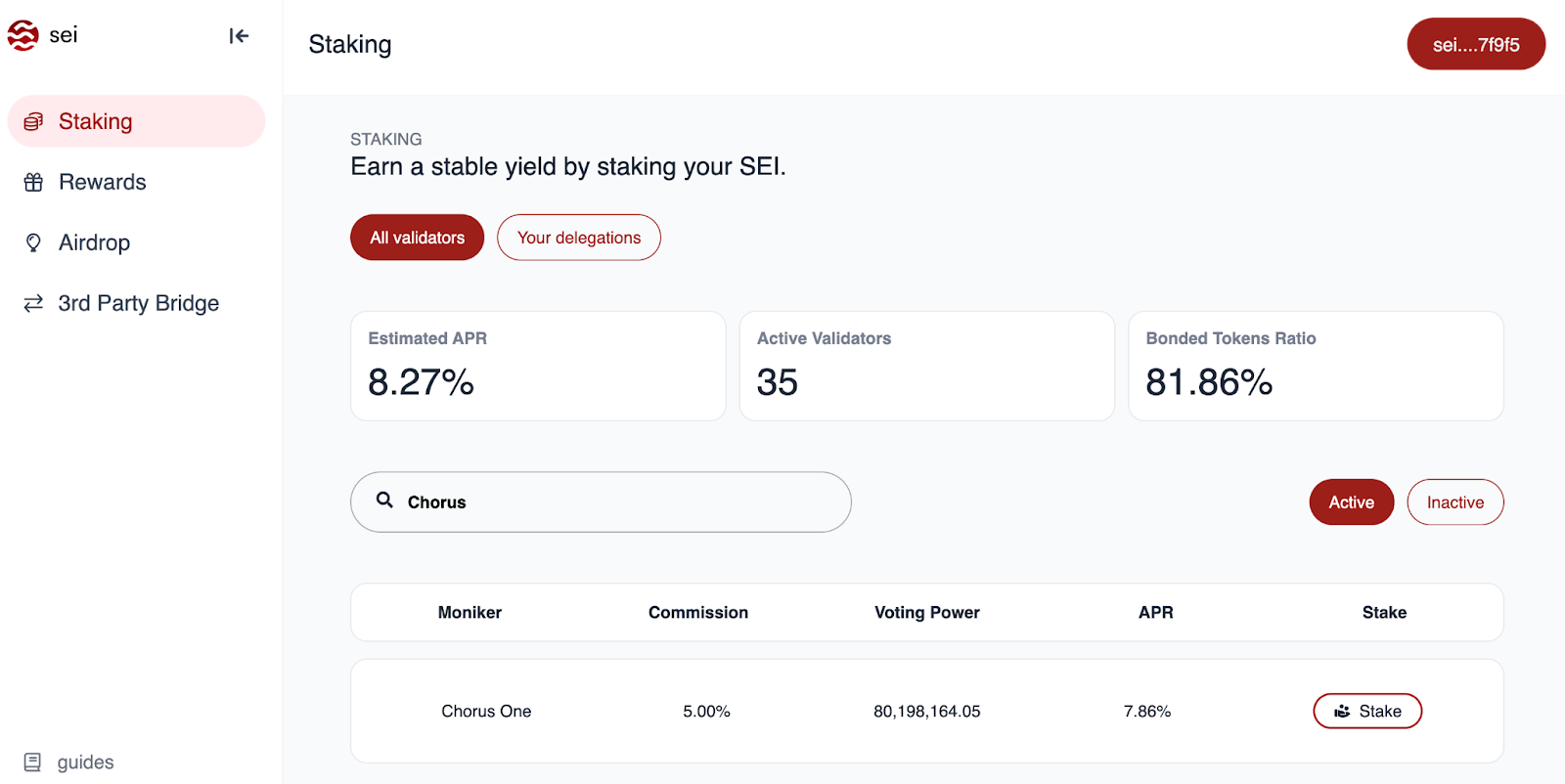Open 3rd Party Bridge page
The image size is (1565, 784).
[x=138, y=303]
